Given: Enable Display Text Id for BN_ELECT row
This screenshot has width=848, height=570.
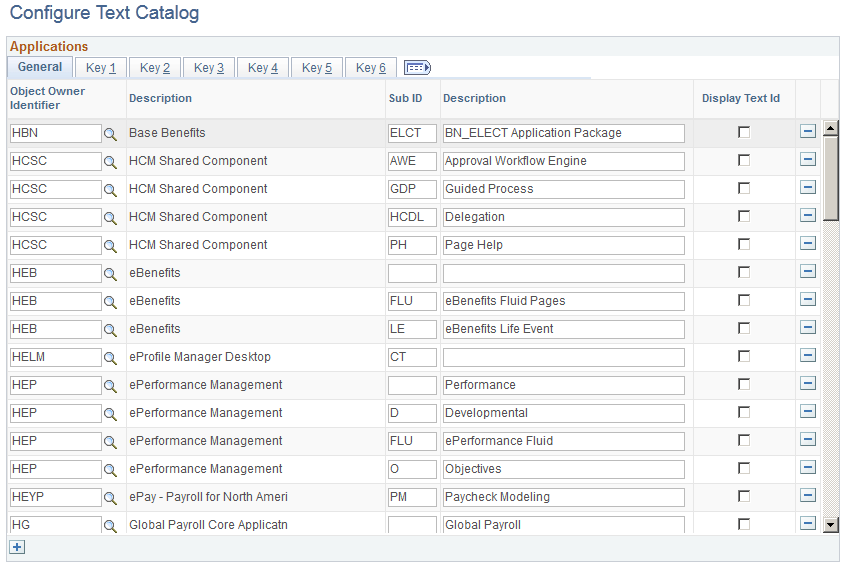Looking at the screenshot, I should pos(744,132).
